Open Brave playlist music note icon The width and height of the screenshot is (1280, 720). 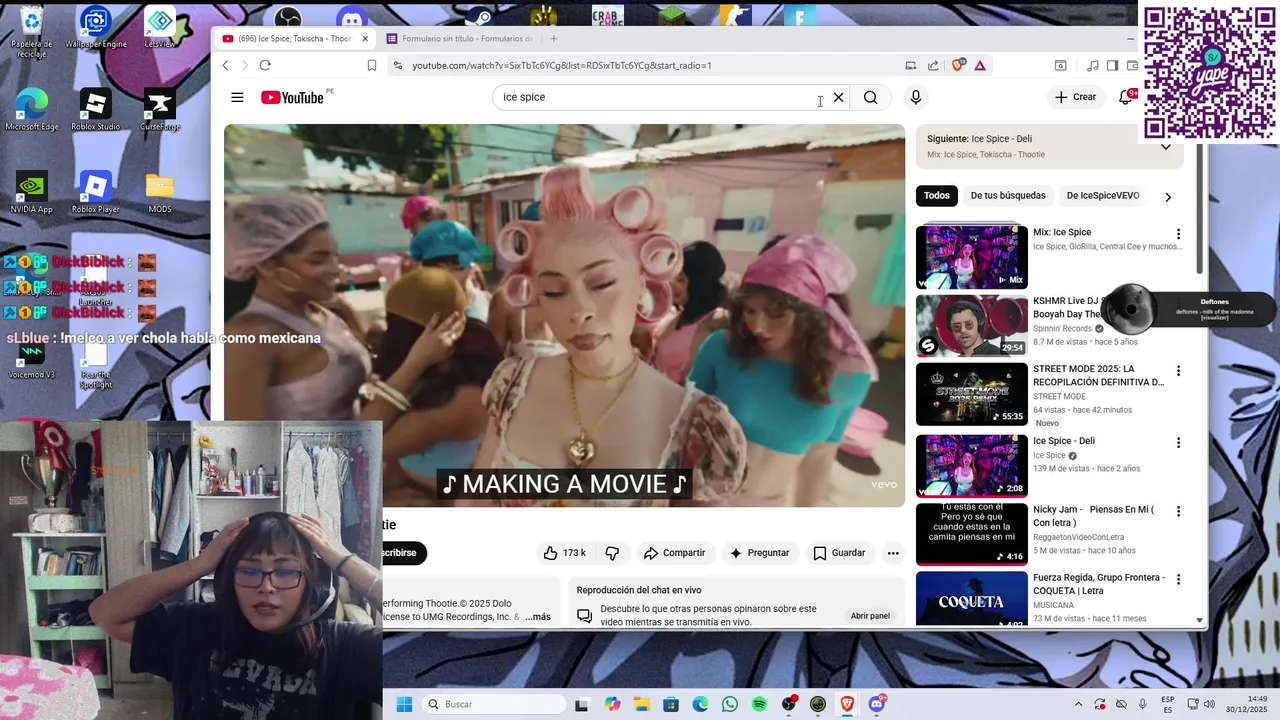point(1093,65)
